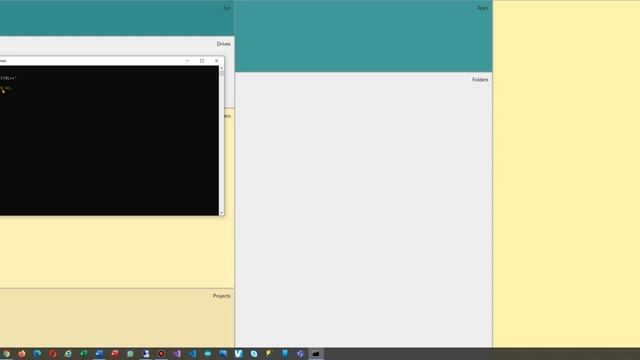The image size is (640, 360).
Task: Launch the green Excel taskbar icon
Action: 84,354
